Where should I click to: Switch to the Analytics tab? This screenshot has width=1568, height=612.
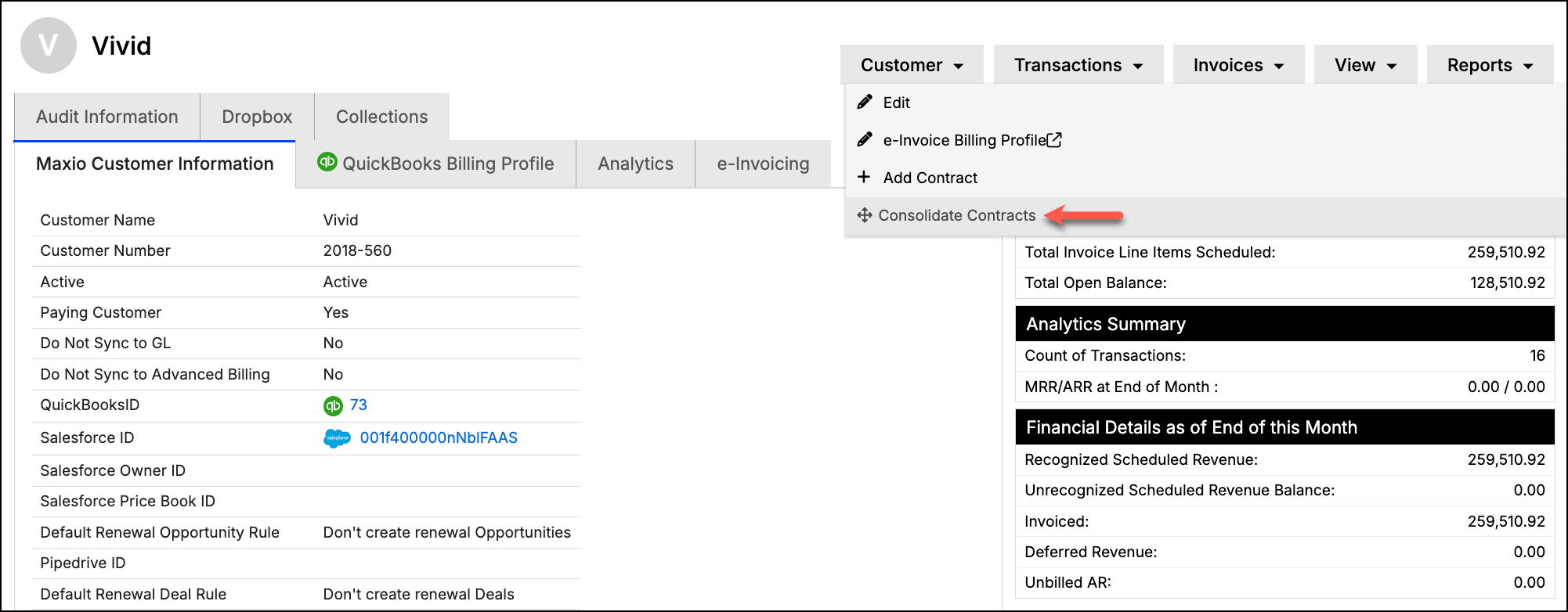coord(636,164)
